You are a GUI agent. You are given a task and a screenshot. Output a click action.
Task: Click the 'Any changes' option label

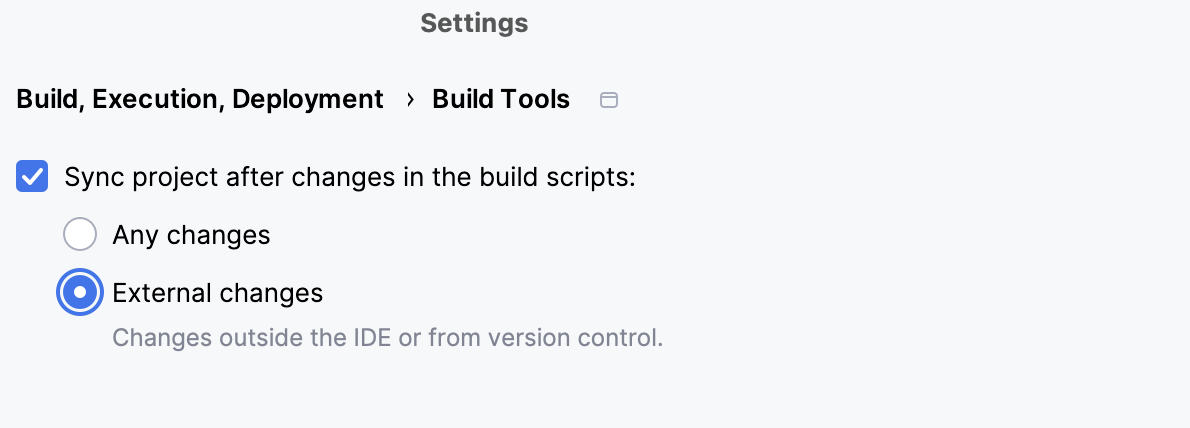point(191,236)
